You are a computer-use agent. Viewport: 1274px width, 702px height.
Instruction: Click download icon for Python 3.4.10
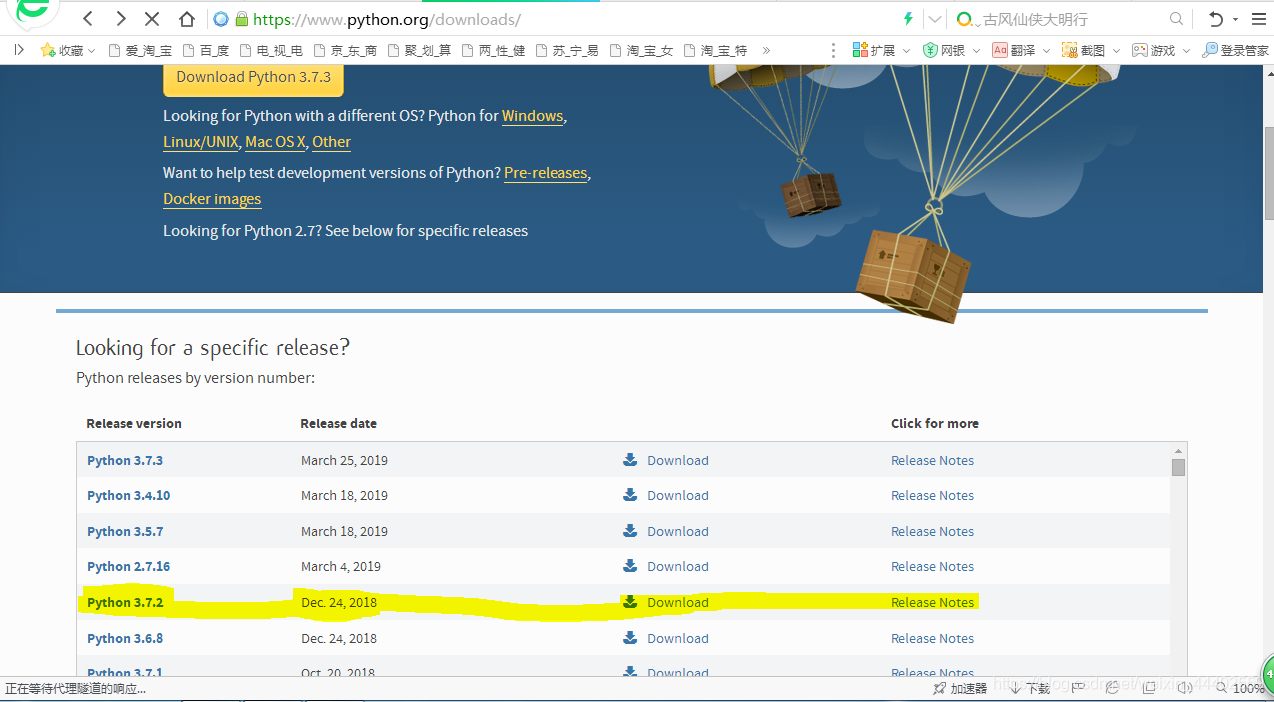click(x=630, y=495)
